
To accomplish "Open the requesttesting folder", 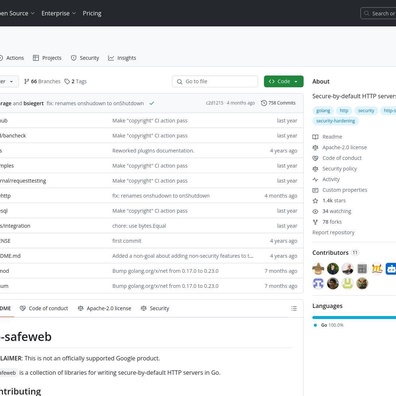I will point(23,181).
